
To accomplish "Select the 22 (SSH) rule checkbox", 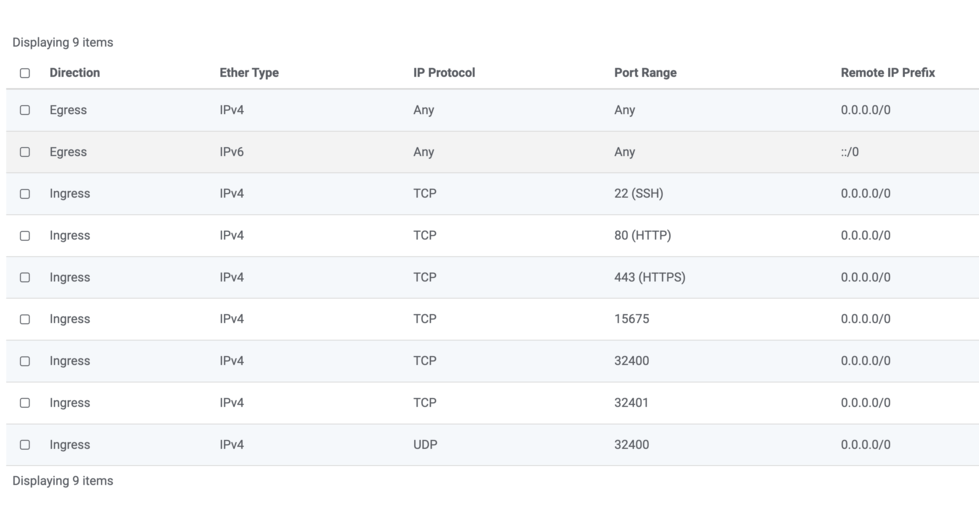I will [25, 194].
